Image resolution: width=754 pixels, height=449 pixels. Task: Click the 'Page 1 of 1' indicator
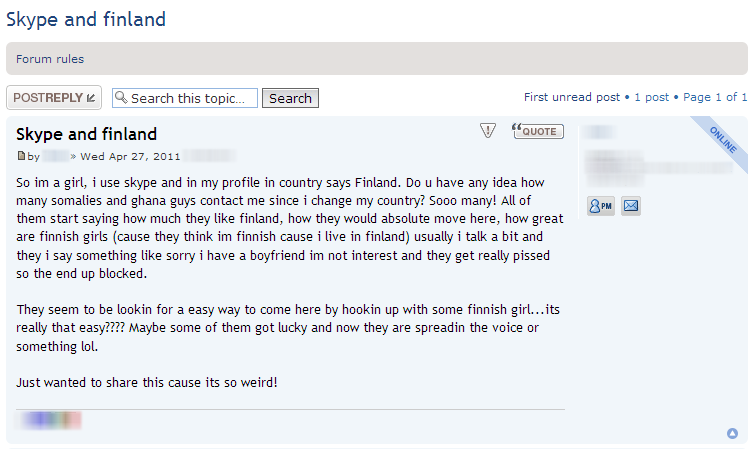[715, 97]
